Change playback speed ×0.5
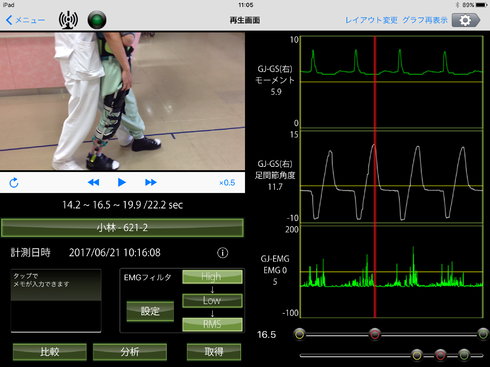490x367 pixels. [x=227, y=183]
